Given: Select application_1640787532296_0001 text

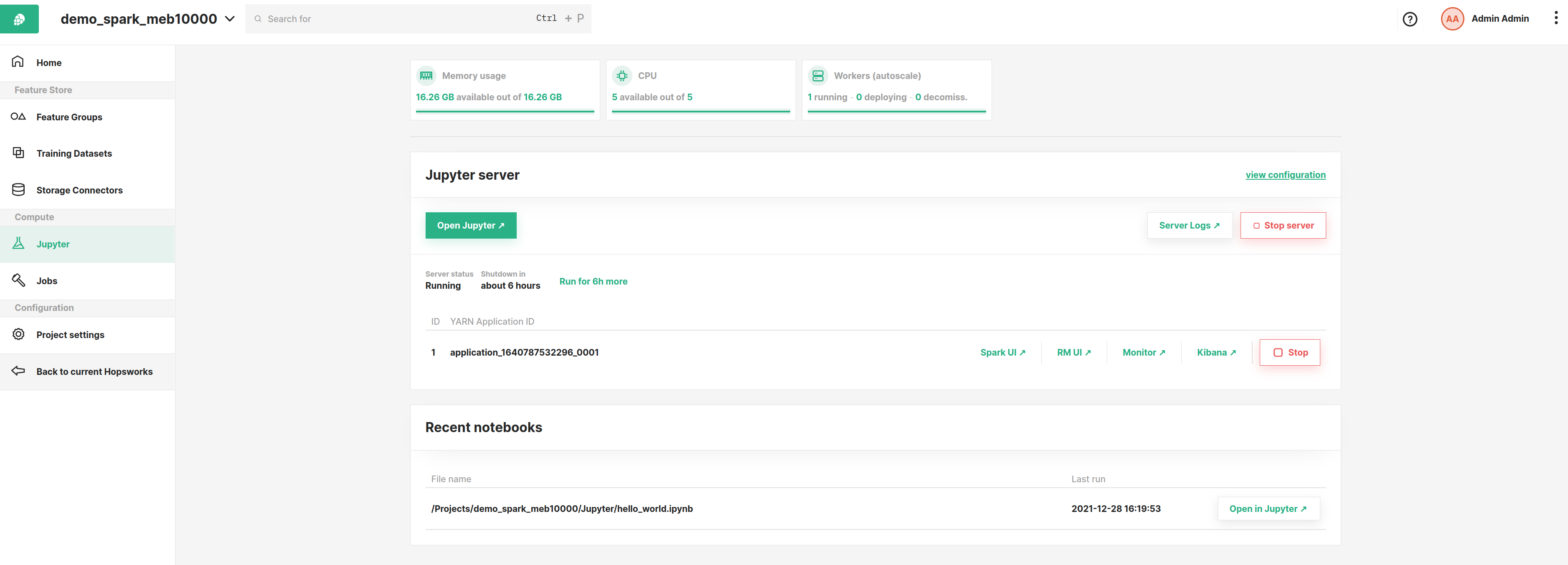Looking at the screenshot, I should pyautogui.click(x=524, y=353).
